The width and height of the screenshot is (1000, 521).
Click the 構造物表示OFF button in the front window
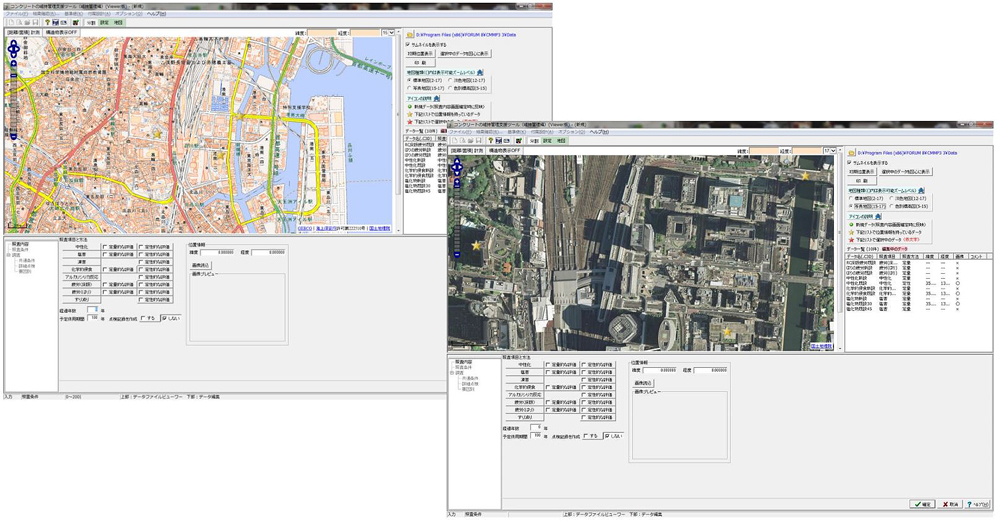[x=504, y=150]
